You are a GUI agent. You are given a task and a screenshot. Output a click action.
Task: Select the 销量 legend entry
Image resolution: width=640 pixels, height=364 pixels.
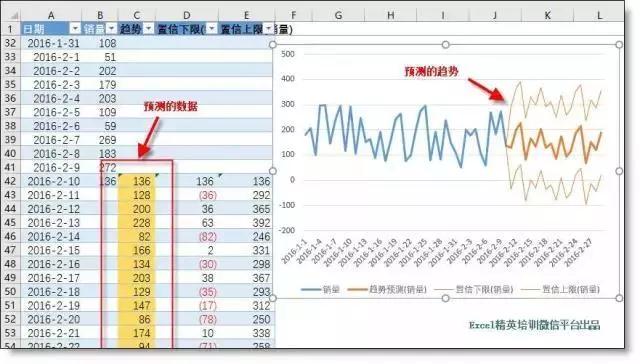320,289
